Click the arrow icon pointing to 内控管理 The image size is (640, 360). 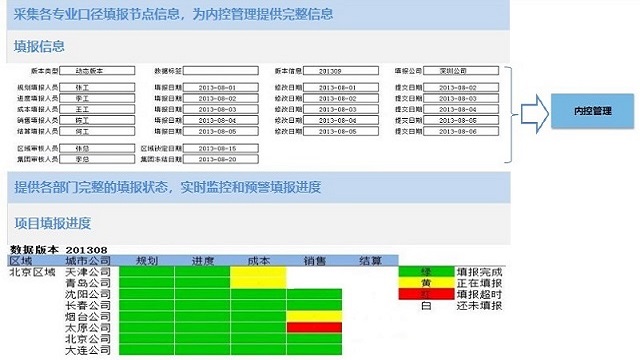[x=536, y=114]
